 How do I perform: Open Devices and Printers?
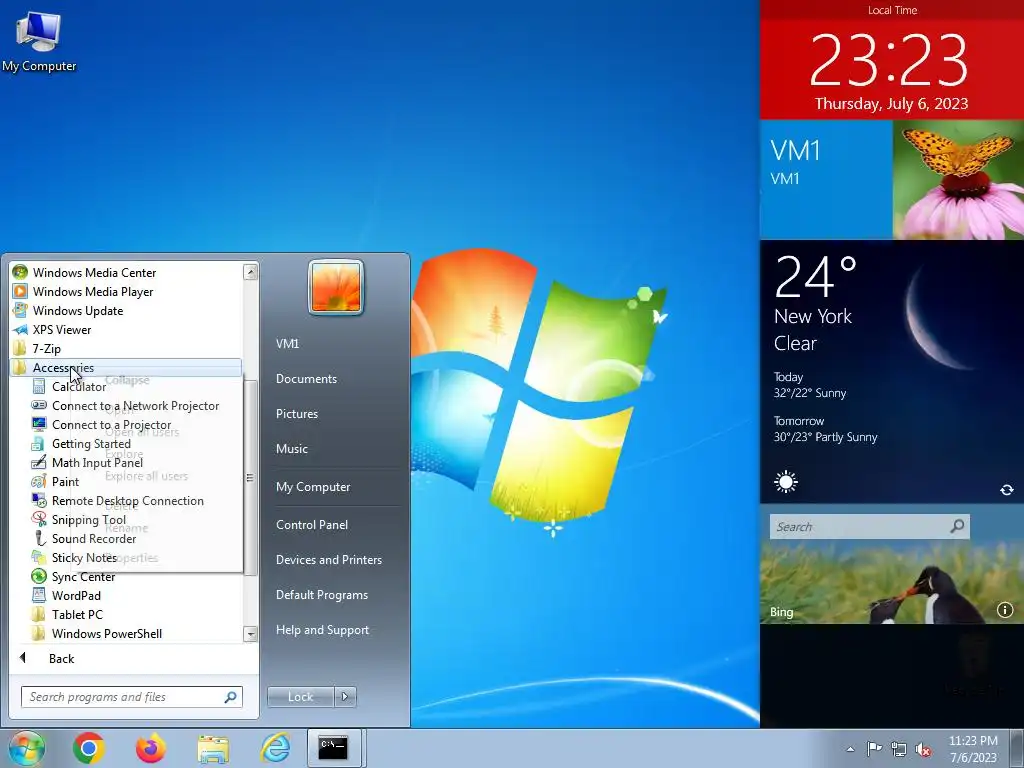[328, 560]
